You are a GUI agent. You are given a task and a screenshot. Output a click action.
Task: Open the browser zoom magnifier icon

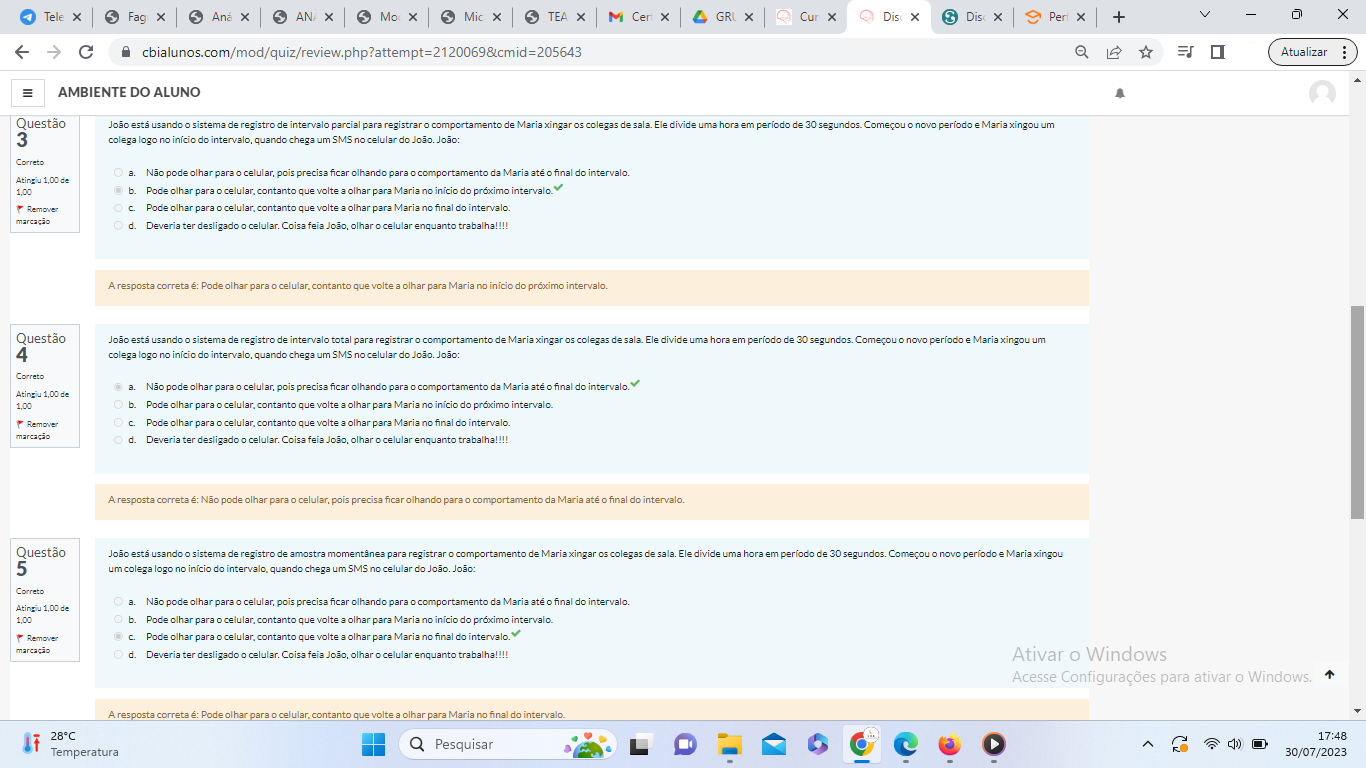click(x=1082, y=52)
